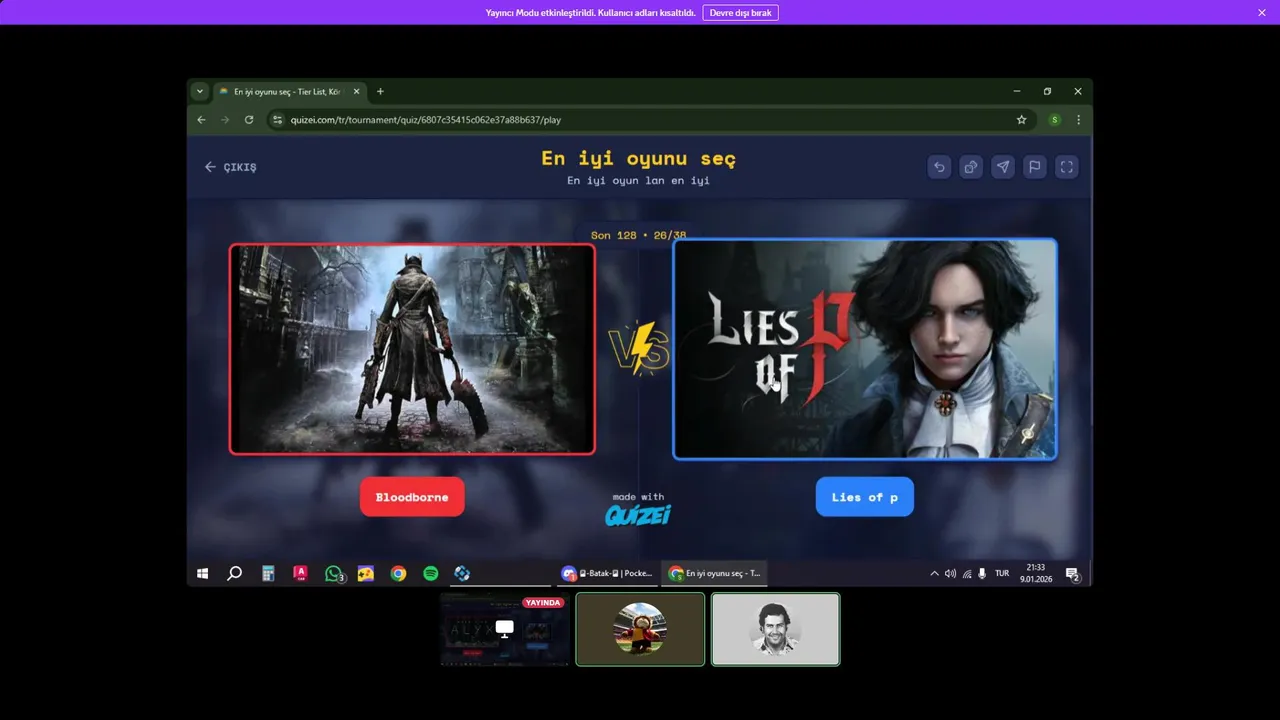Viewport: 1280px width, 720px height.
Task: Open a new browser tab
Action: coord(380,91)
